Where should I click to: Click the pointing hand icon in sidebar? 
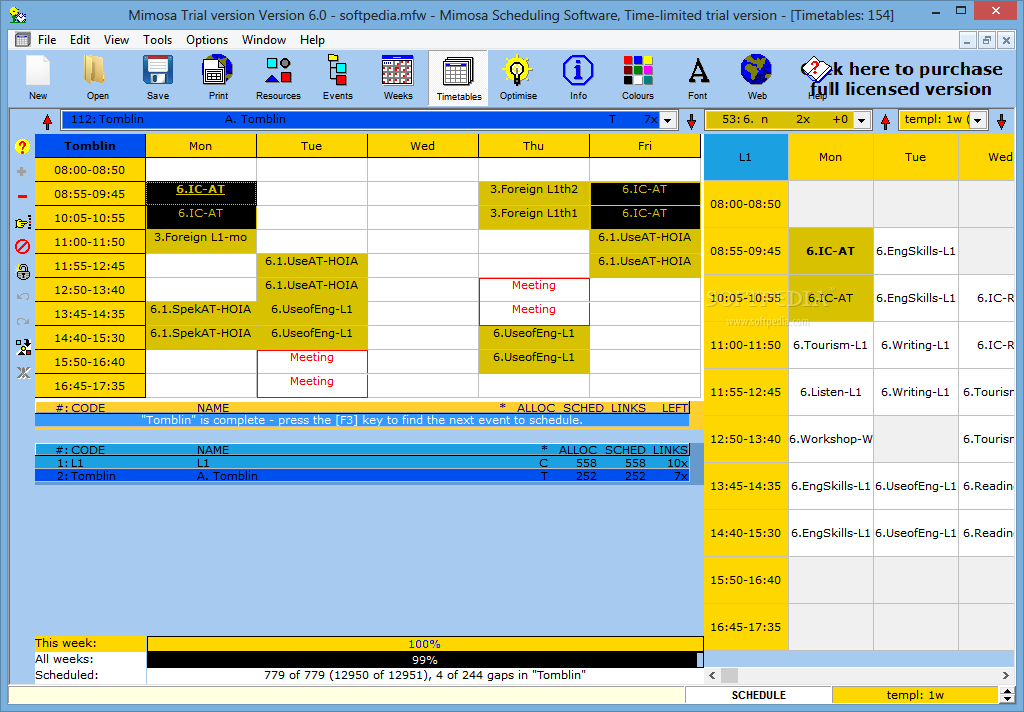[x=22, y=223]
